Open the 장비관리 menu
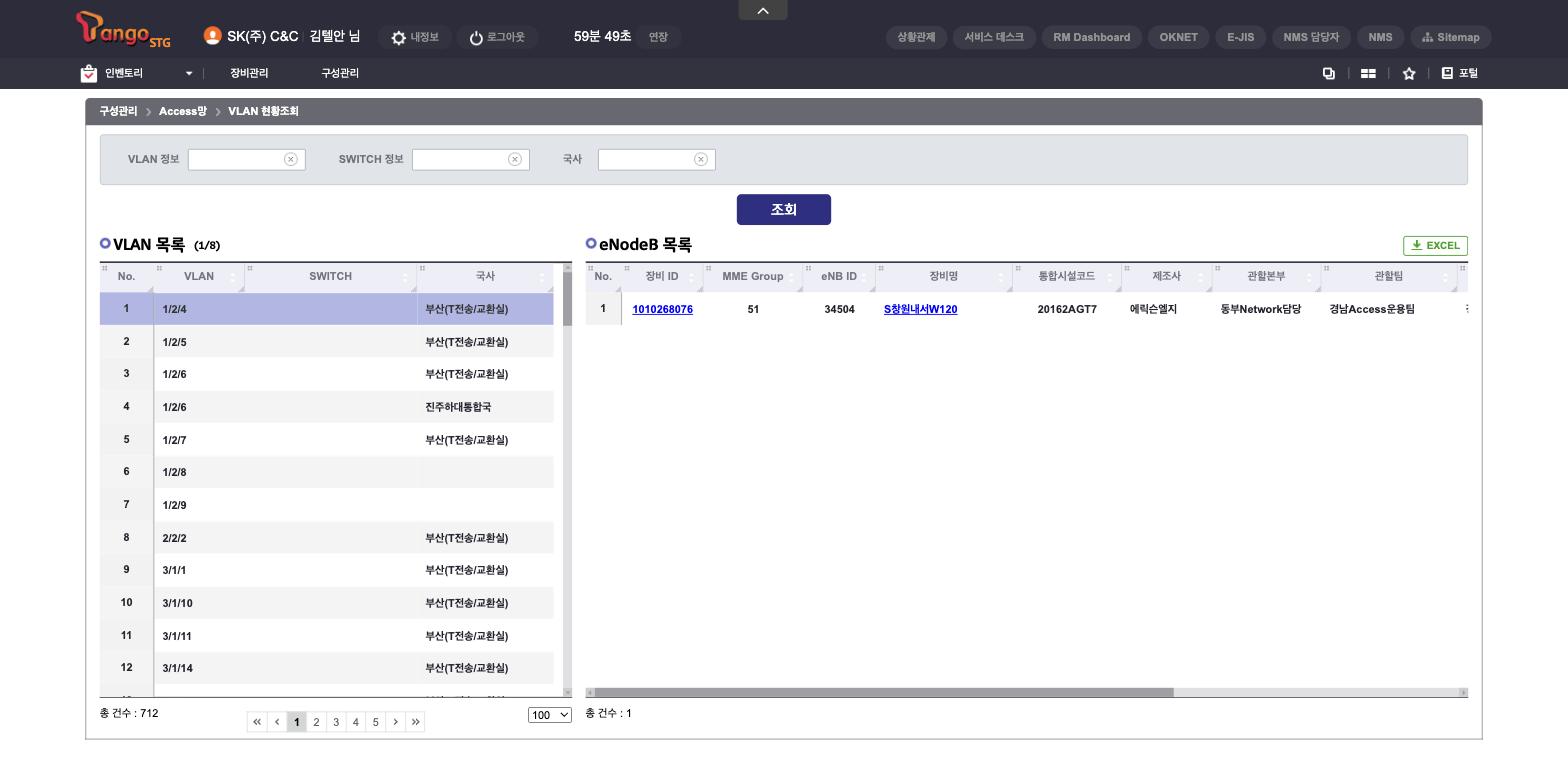The image size is (1568, 772). (249, 73)
